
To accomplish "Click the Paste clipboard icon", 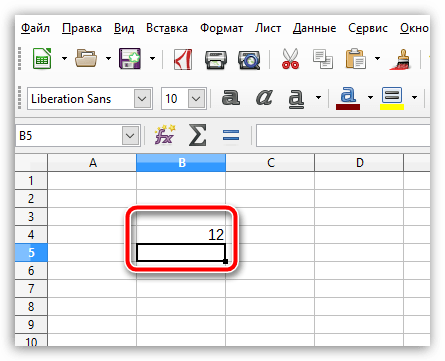I will coord(355,59).
